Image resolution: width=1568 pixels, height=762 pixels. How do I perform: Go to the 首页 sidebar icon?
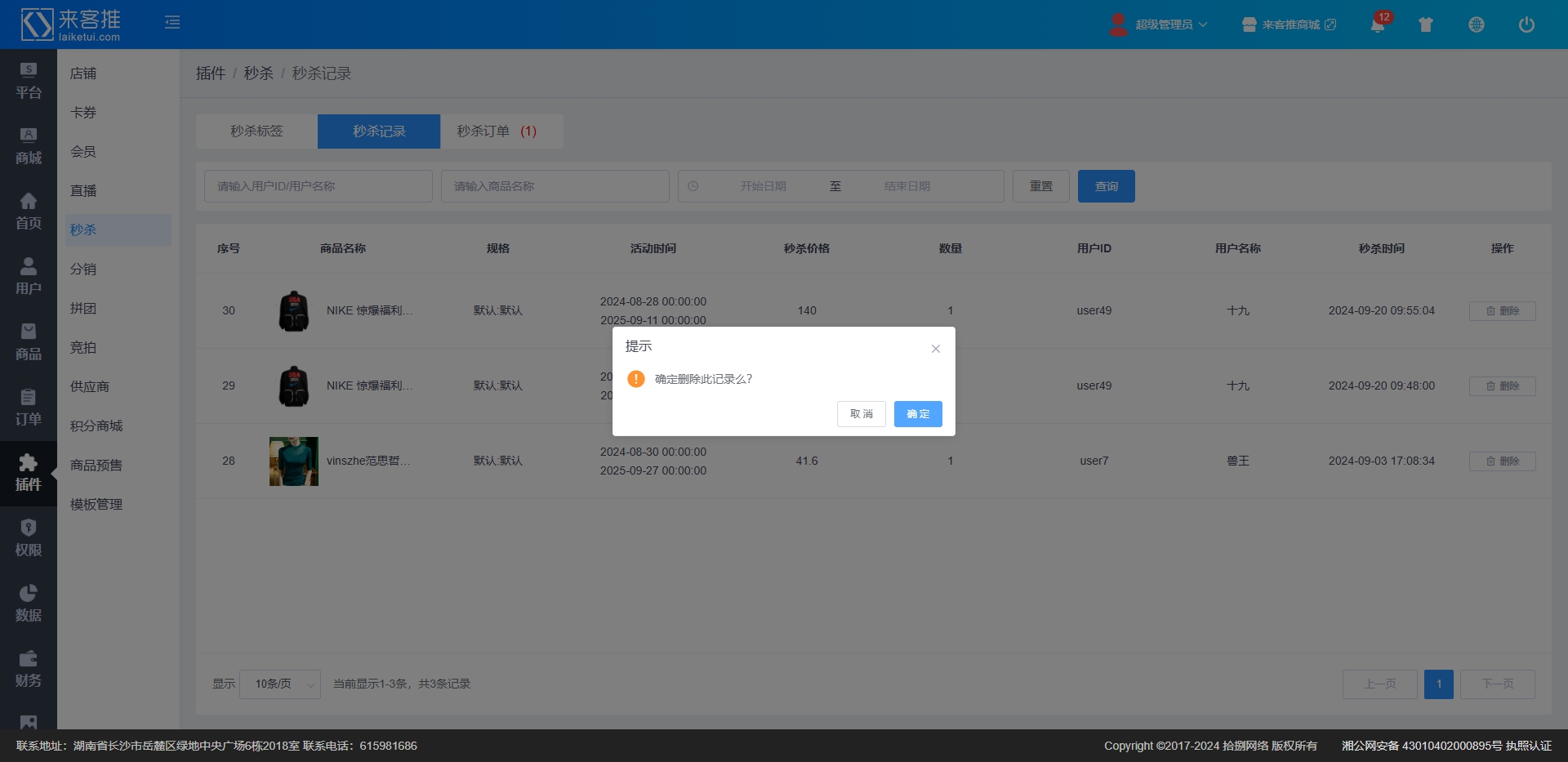[x=29, y=212]
